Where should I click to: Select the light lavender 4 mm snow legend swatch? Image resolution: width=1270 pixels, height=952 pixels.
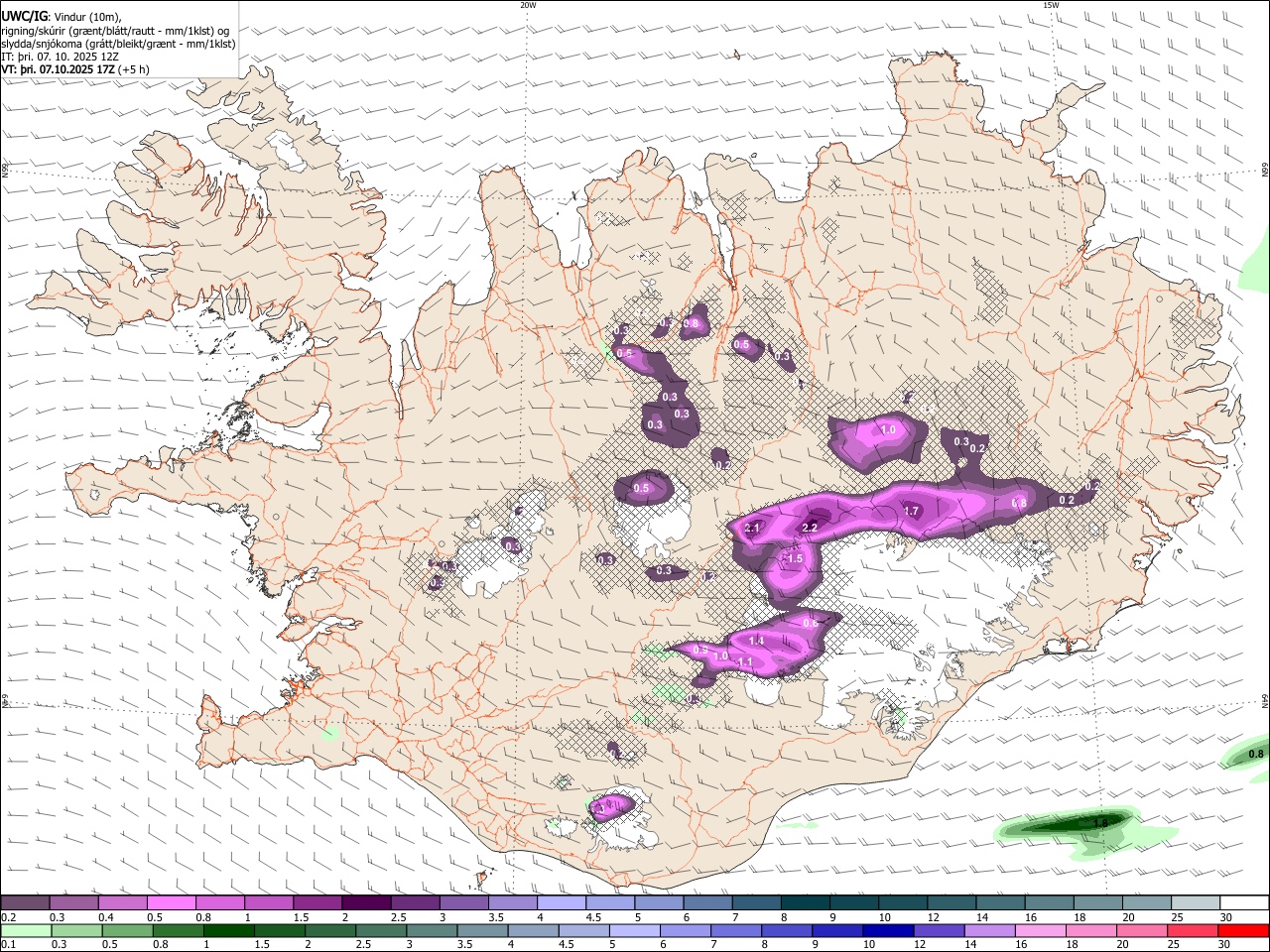click(562, 902)
